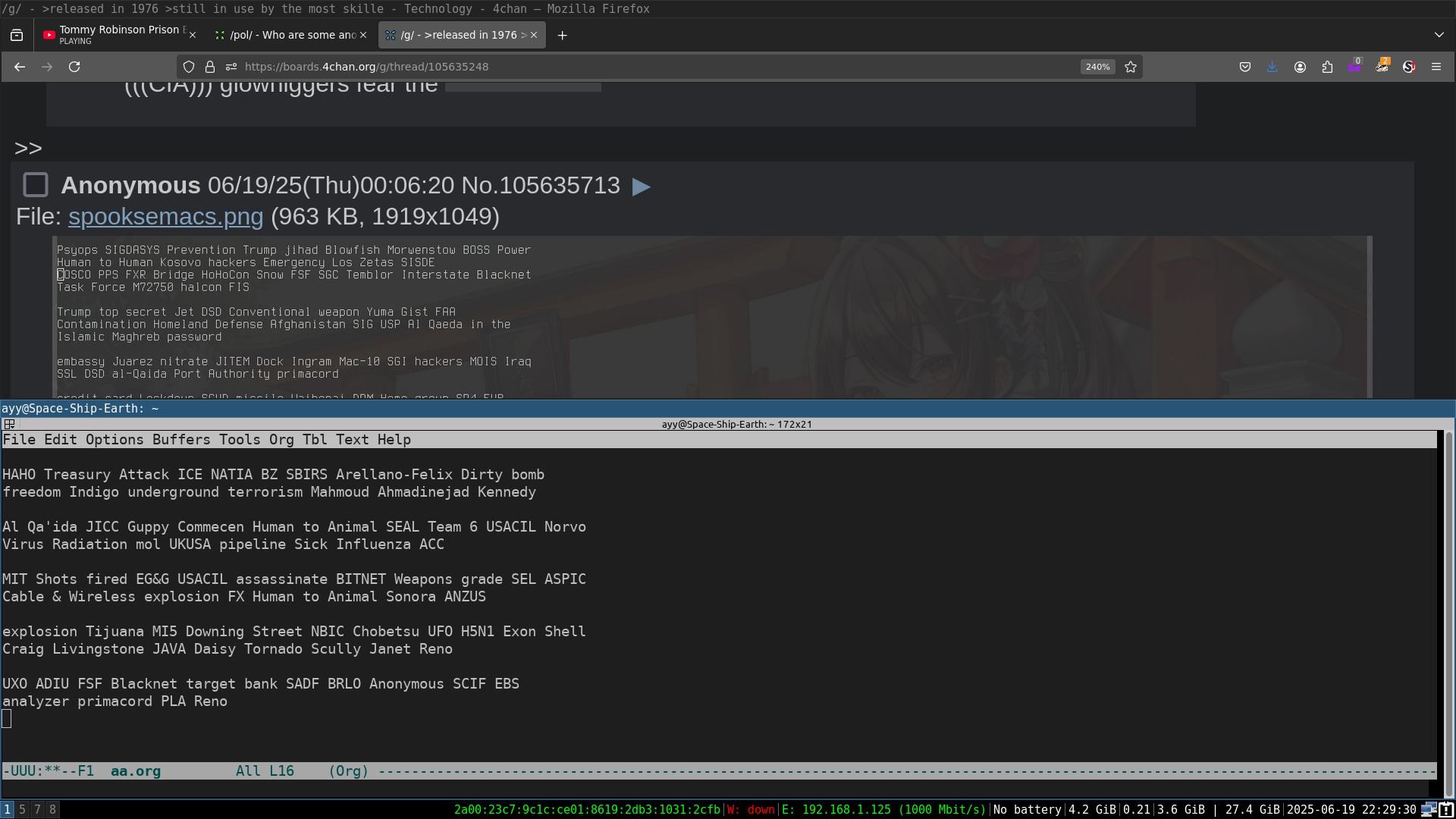Open the Emacs Edit menu
This screenshot has width=1456, height=819.
tap(61, 440)
